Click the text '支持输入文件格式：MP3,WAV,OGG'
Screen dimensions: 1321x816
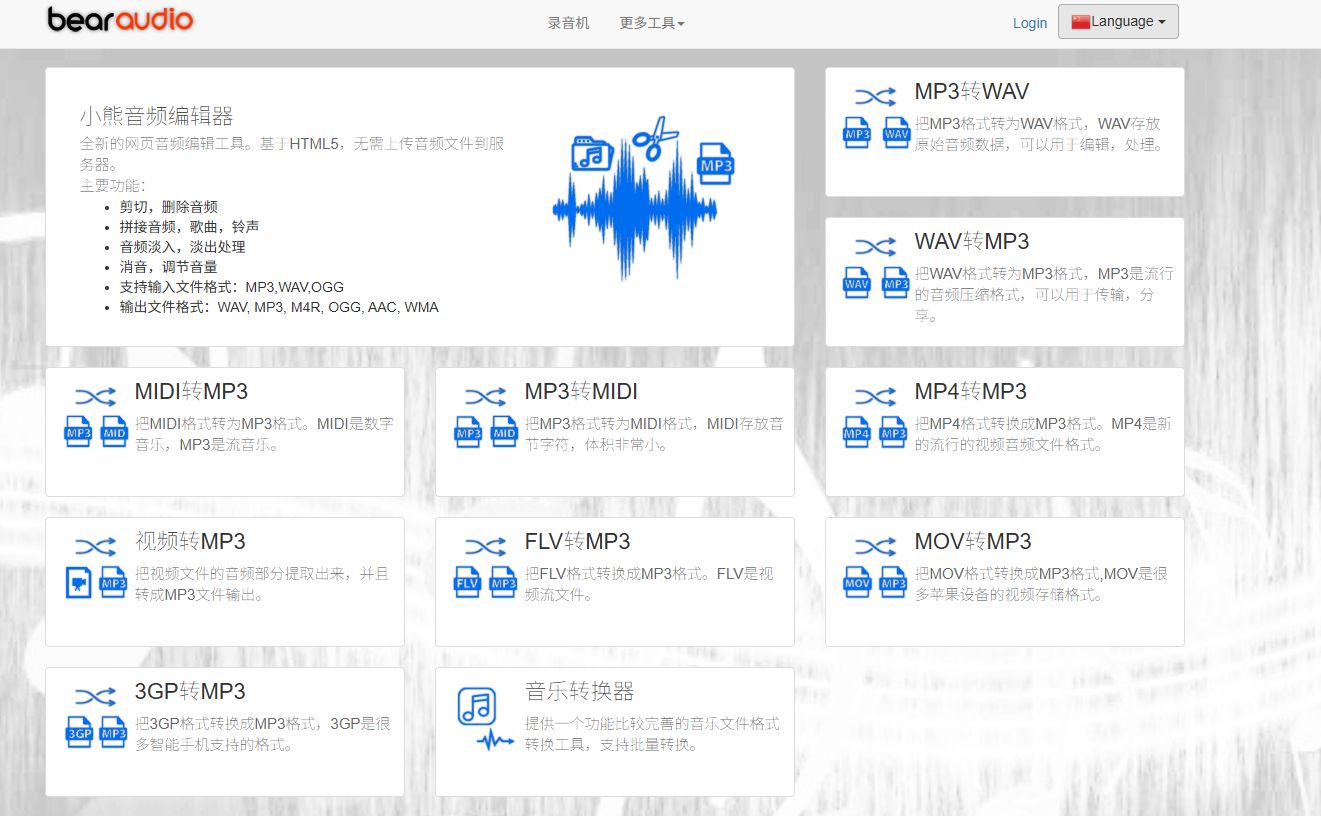tap(232, 287)
